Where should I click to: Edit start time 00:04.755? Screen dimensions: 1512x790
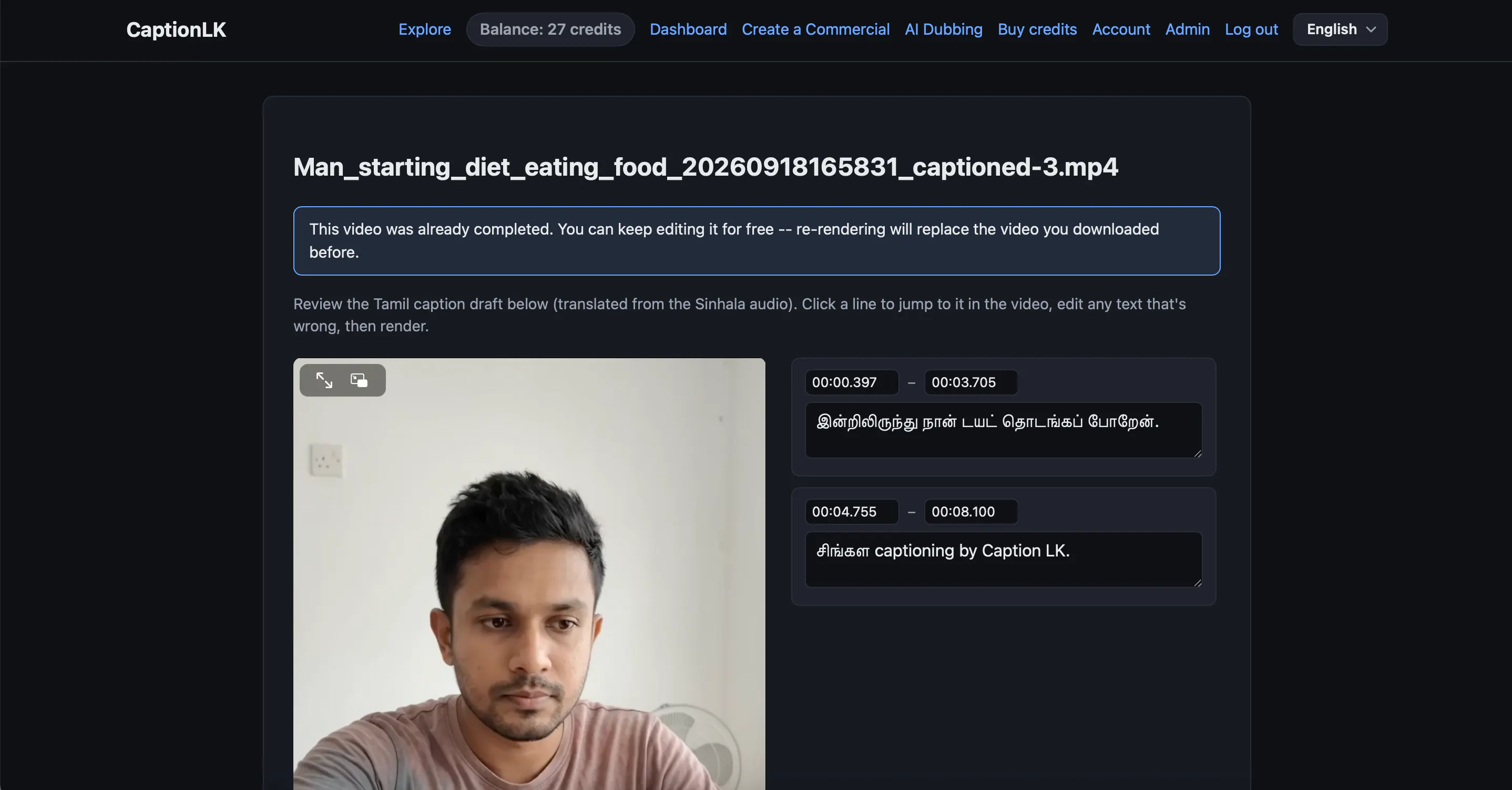point(851,512)
